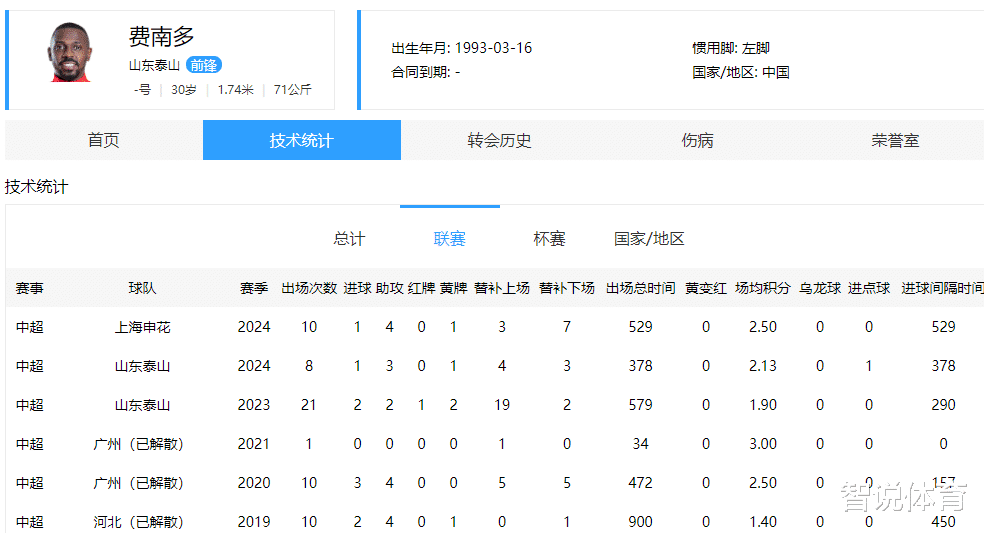Click the 进球 column header
This screenshot has width=984, height=533.
357,288
